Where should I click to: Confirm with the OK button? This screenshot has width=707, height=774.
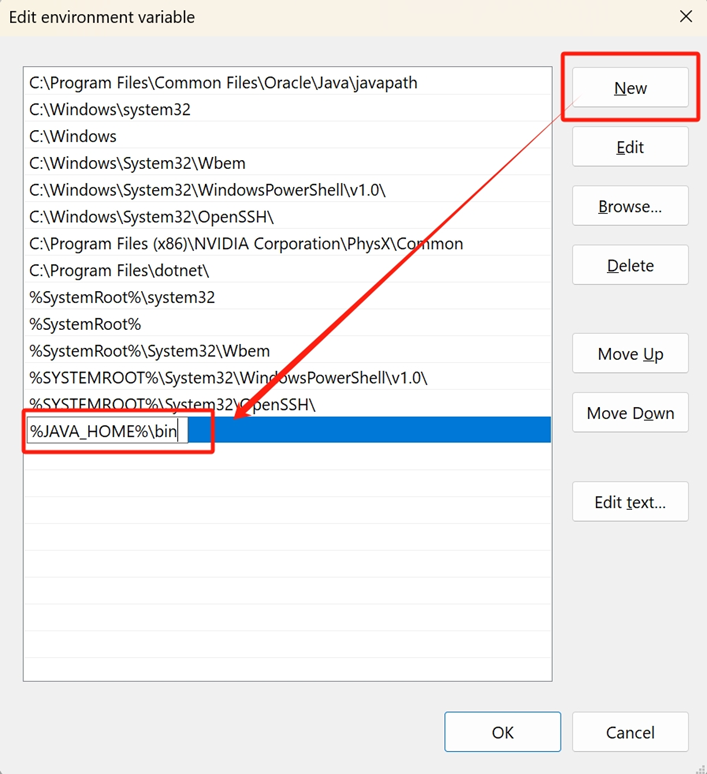point(502,732)
